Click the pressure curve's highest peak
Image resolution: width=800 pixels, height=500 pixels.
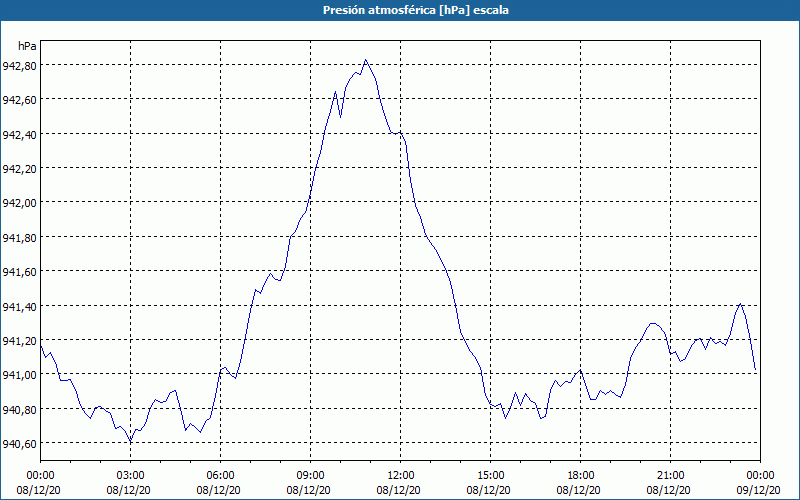pyautogui.click(x=365, y=60)
